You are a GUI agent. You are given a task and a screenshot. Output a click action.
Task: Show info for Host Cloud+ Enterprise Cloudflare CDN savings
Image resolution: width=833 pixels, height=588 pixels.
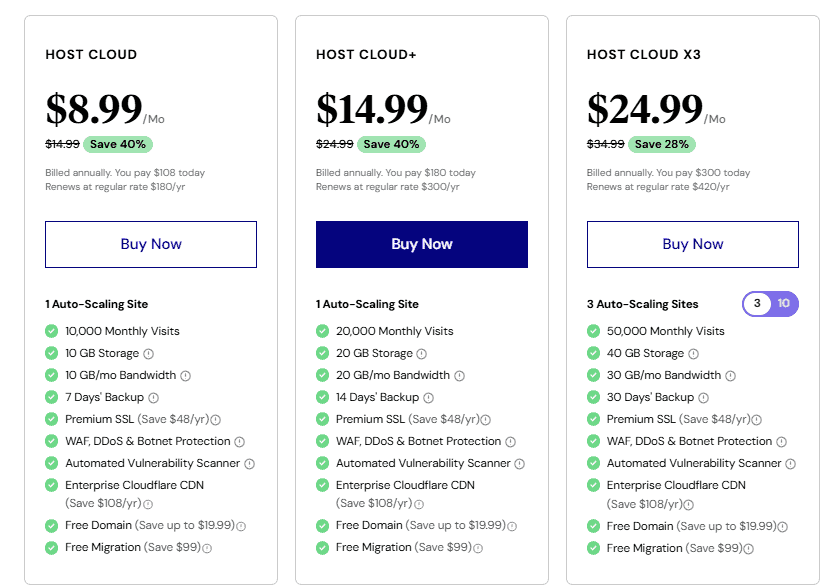tap(419, 505)
